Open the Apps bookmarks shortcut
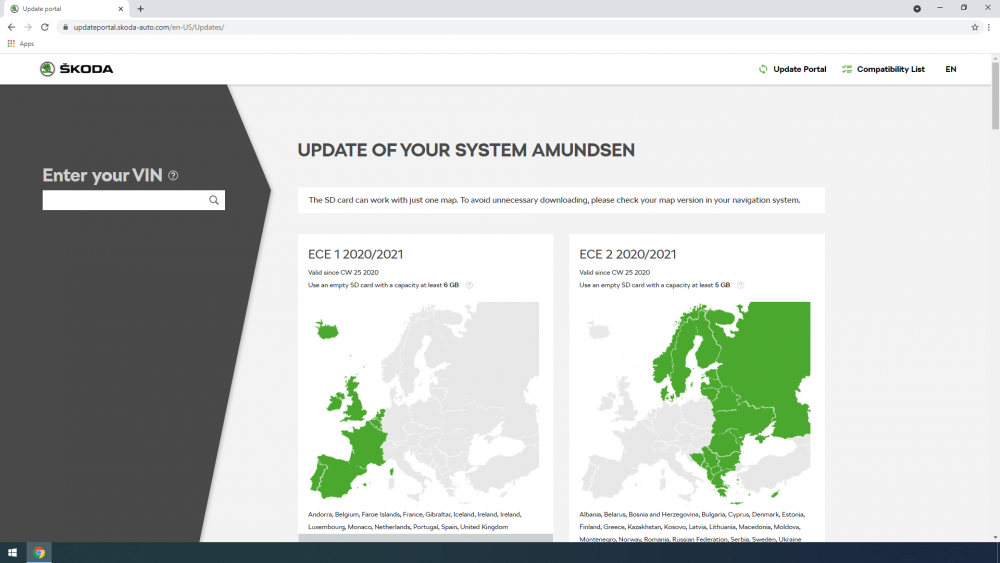The width and height of the screenshot is (1000, 563). pos(20,43)
